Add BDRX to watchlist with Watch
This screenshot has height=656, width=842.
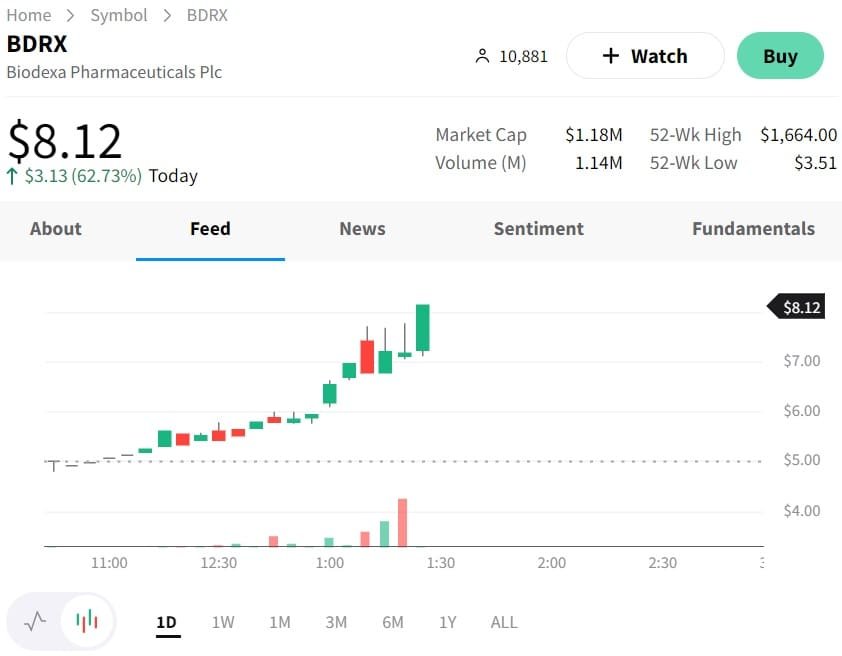[645, 56]
